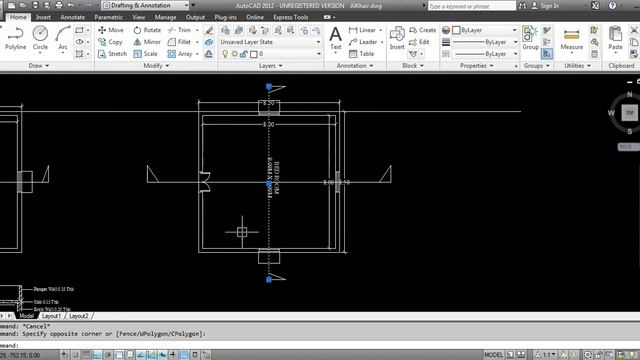Toggle layer 0 lock icon
640x360 pixels.
(x=244, y=54)
